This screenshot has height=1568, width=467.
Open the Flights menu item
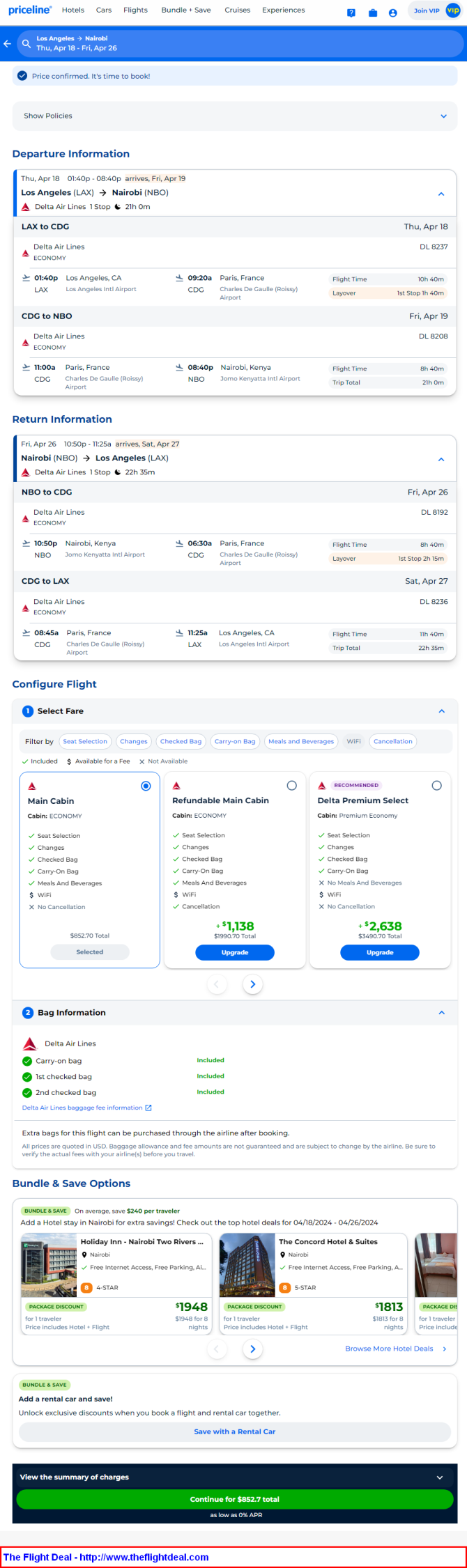[x=135, y=10]
